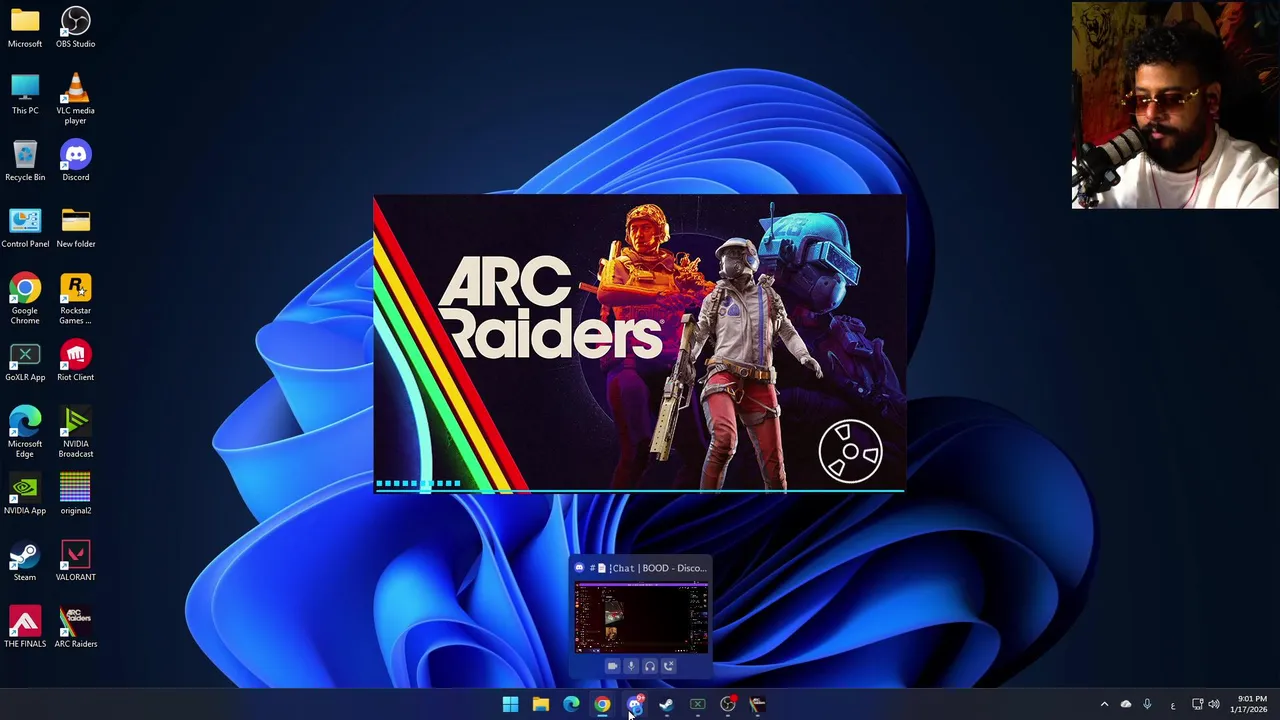Switch to Chrome in taskbar
The width and height of the screenshot is (1280, 720).
[602, 705]
